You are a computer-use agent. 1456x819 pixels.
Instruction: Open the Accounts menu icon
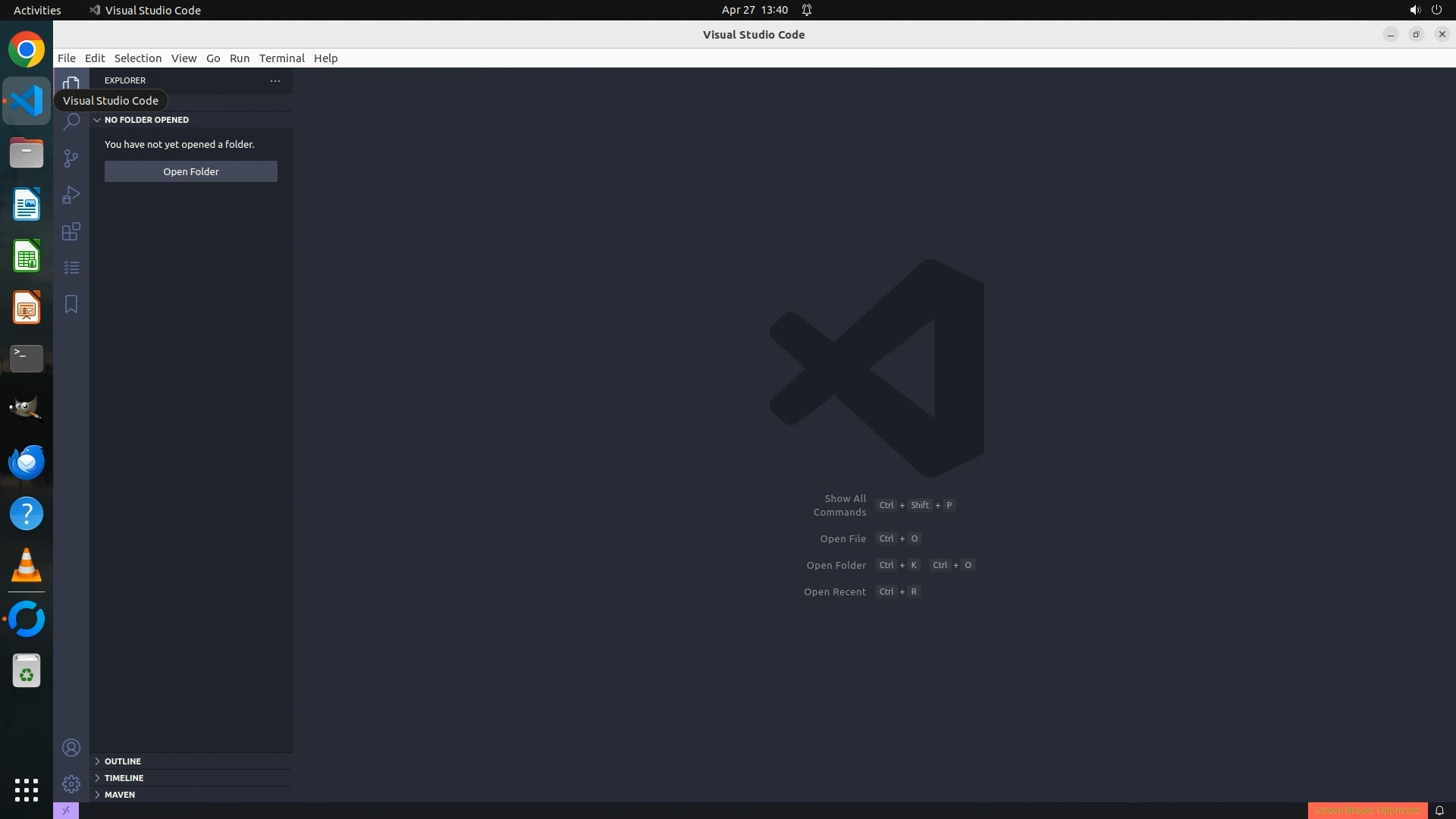71,748
